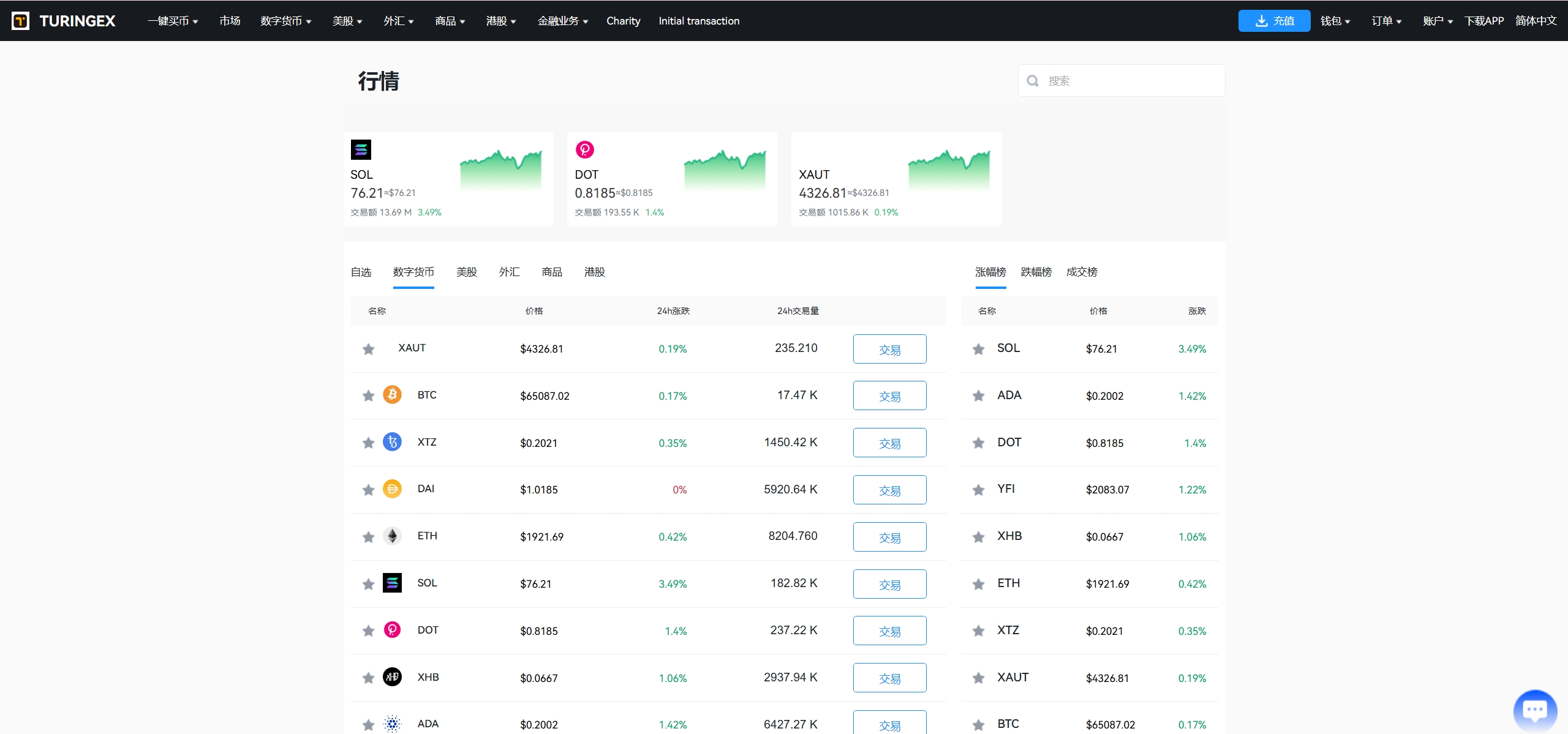1568x734 pixels.
Task: Click the XHB coin icon in table
Action: (x=392, y=677)
